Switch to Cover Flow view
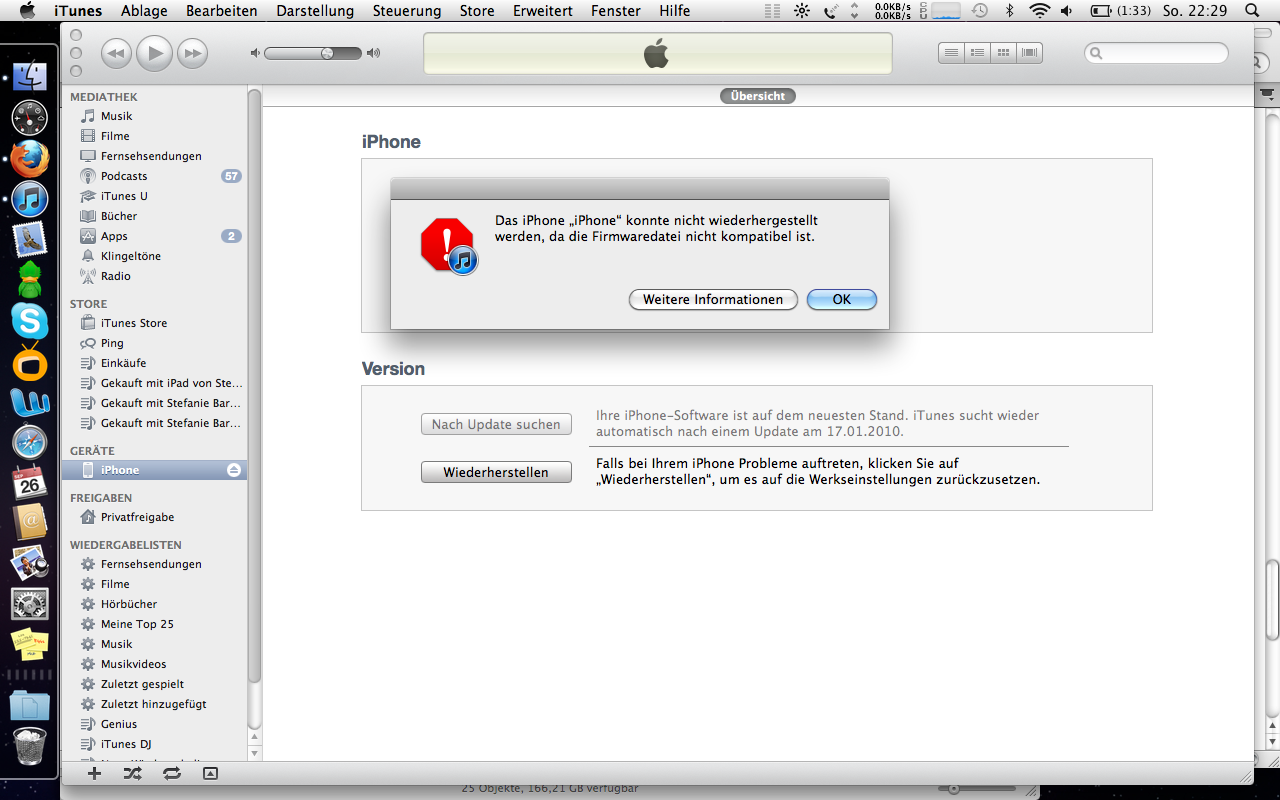 pos(1030,53)
